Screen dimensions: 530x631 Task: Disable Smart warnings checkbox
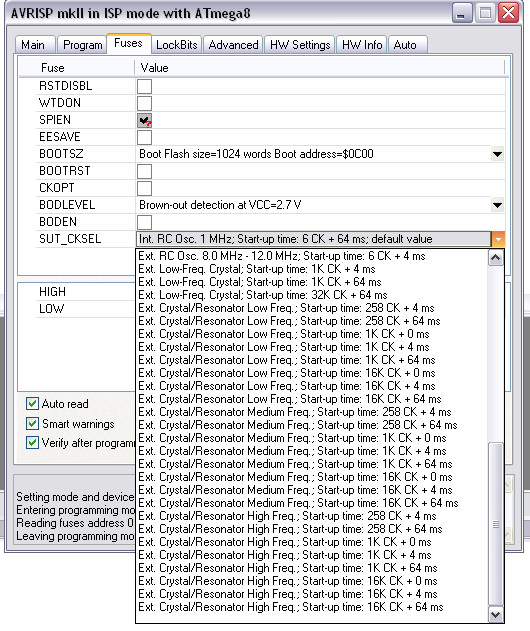click(32, 423)
